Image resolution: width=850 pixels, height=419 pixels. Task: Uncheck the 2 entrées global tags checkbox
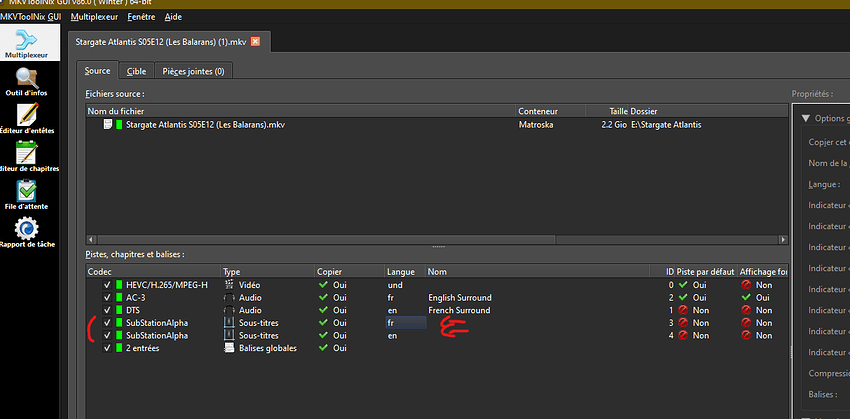107,348
